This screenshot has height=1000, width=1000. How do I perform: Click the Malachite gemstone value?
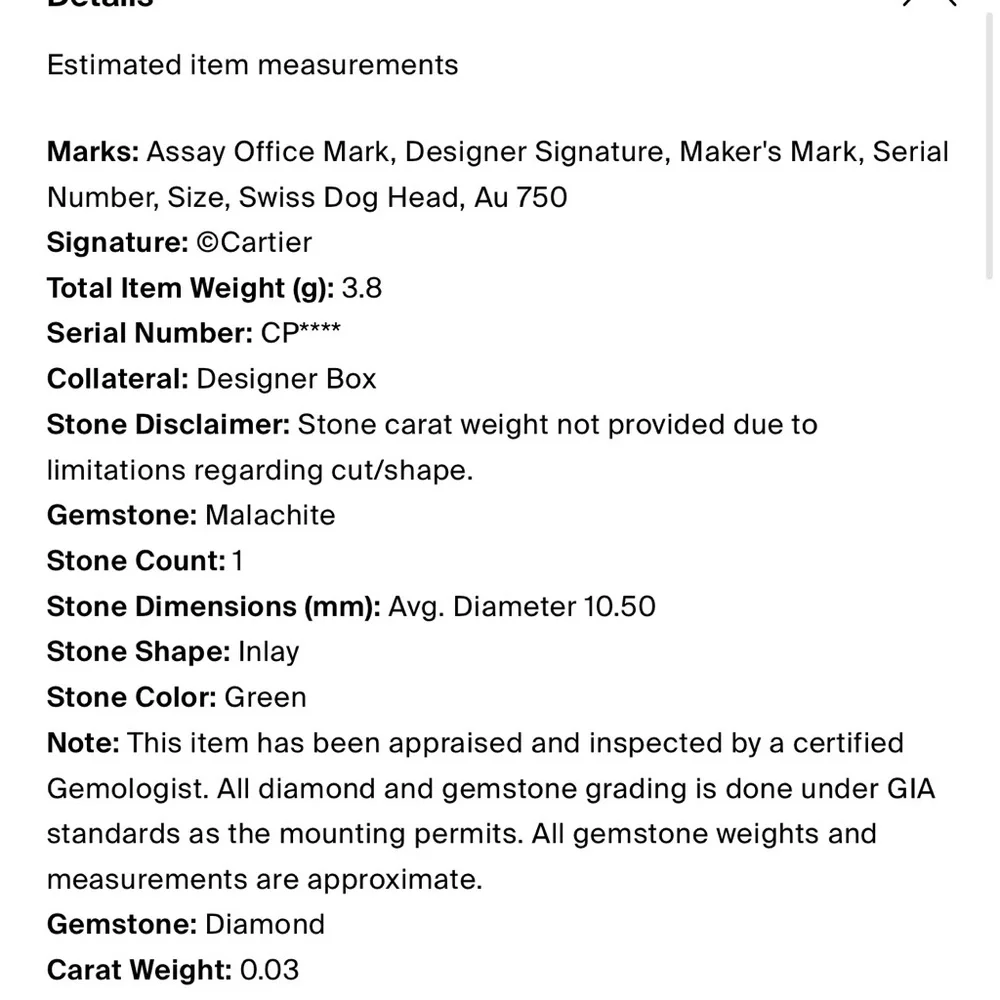[x=270, y=515]
